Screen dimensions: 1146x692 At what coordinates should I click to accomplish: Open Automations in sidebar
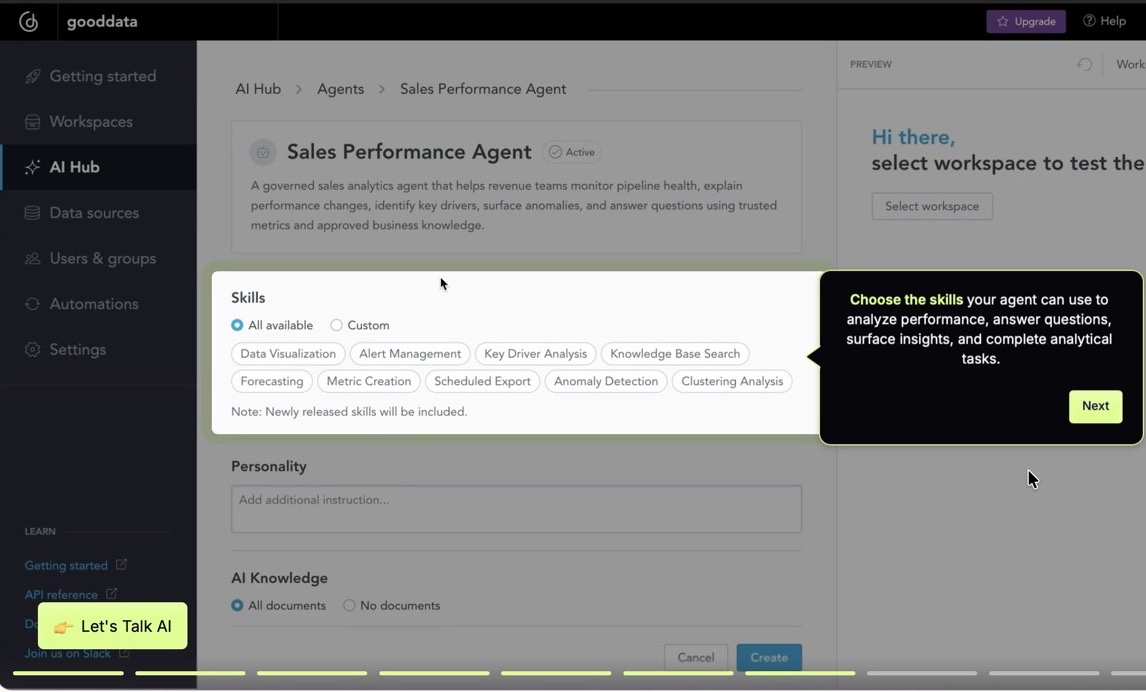click(x=99, y=304)
